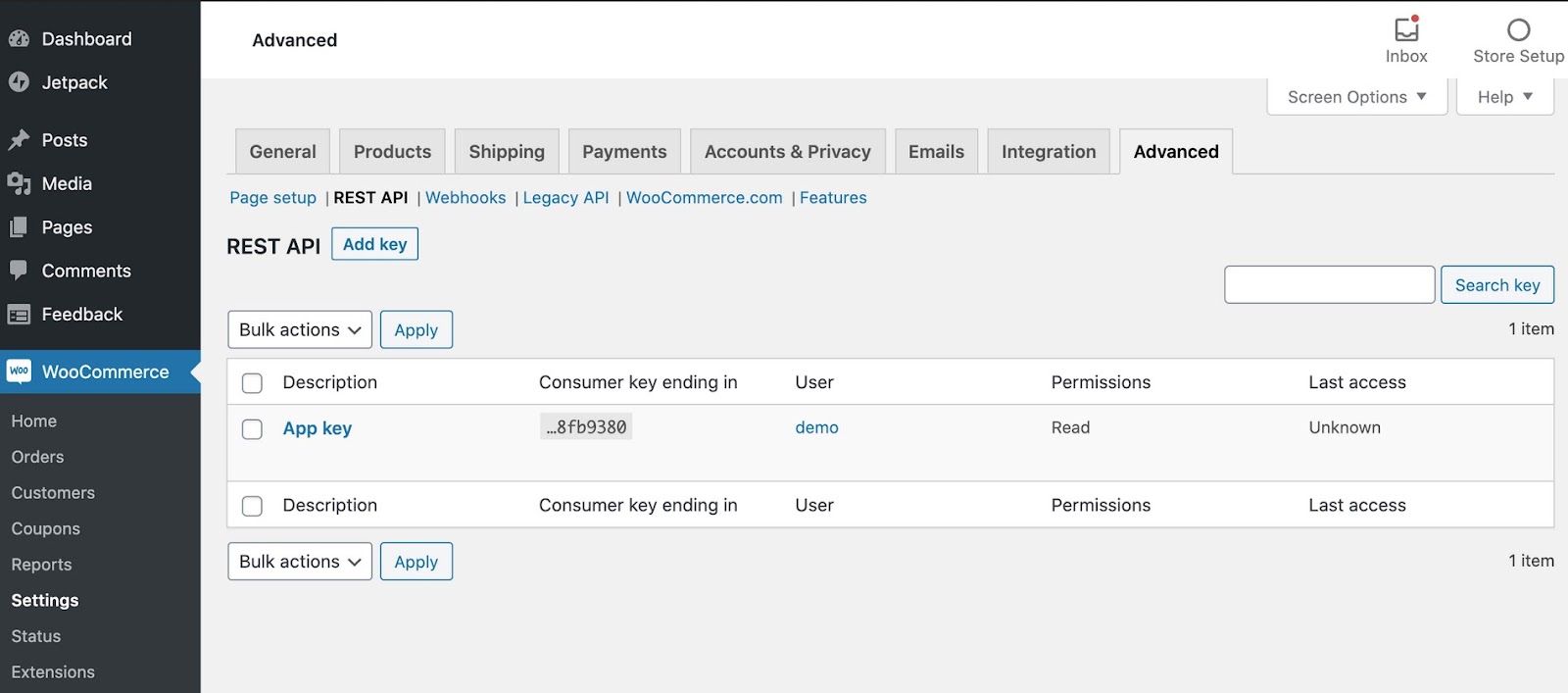Open Reports in WooCommerce menu

pyautogui.click(x=41, y=565)
